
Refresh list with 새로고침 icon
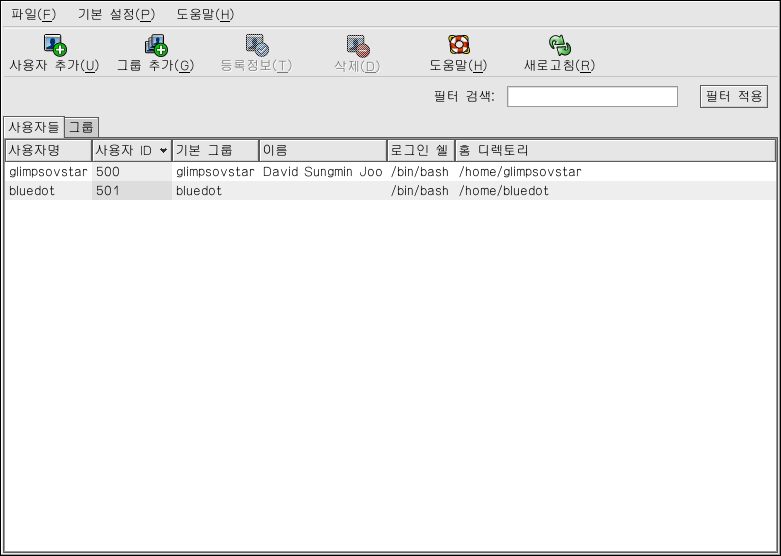(559, 45)
